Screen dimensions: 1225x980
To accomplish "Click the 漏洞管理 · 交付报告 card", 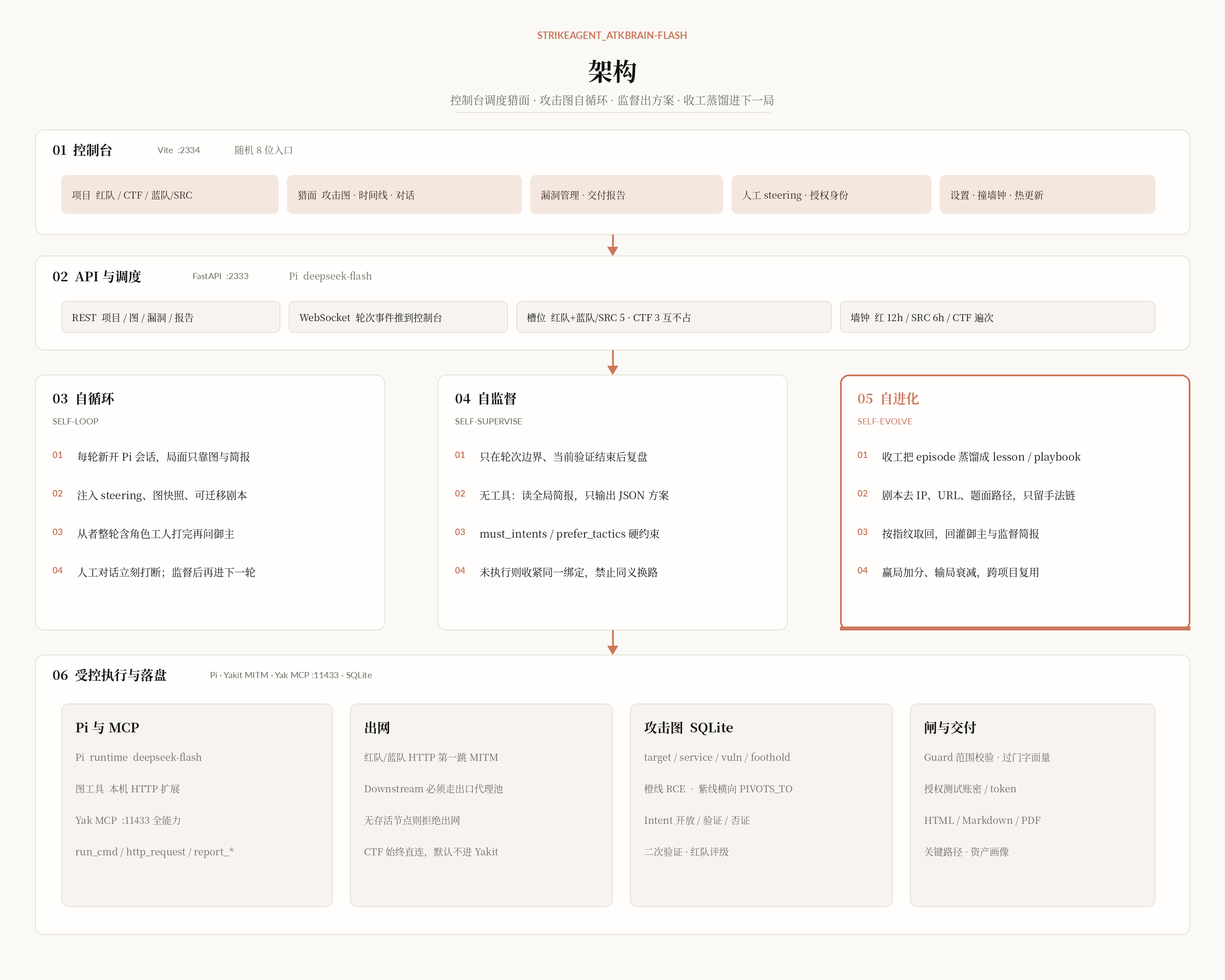I will (626, 195).
